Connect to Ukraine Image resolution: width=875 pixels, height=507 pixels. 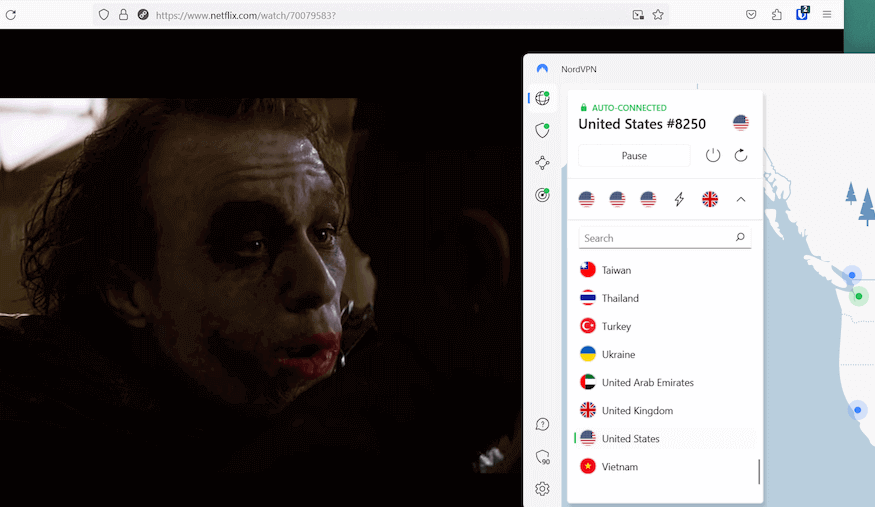coord(665,354)
